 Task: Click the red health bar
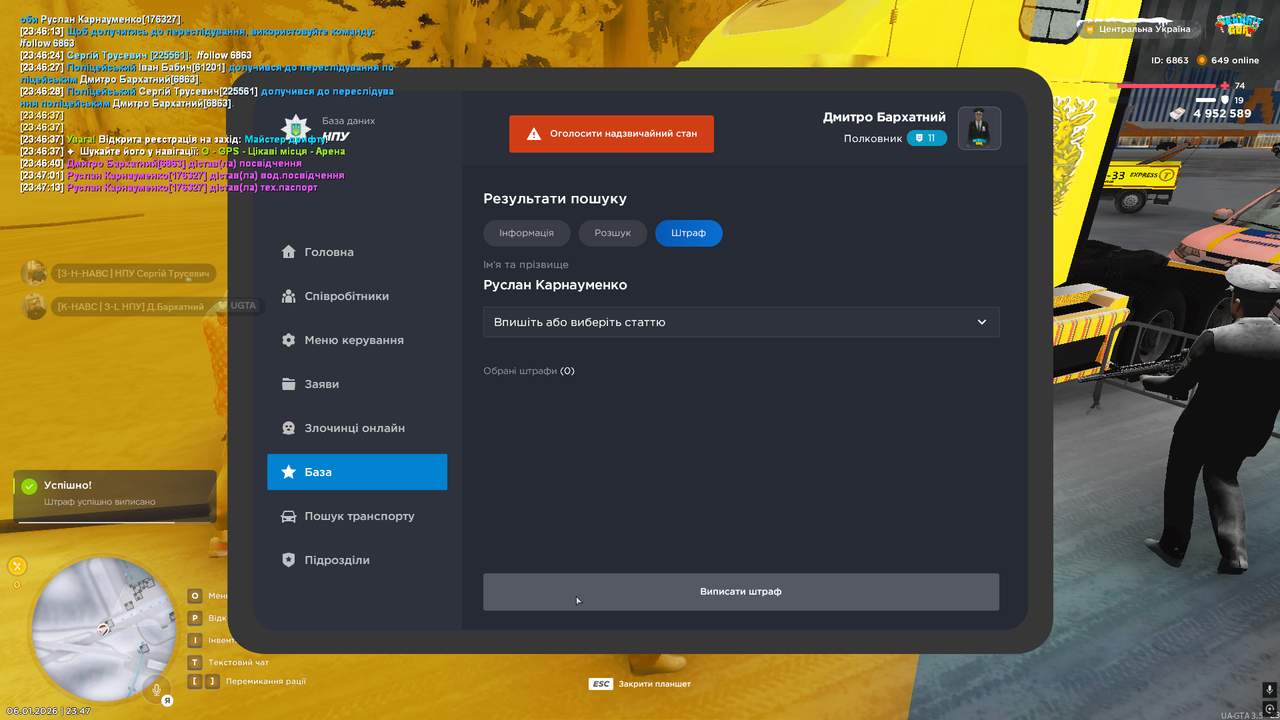(x=1168, y=86)
